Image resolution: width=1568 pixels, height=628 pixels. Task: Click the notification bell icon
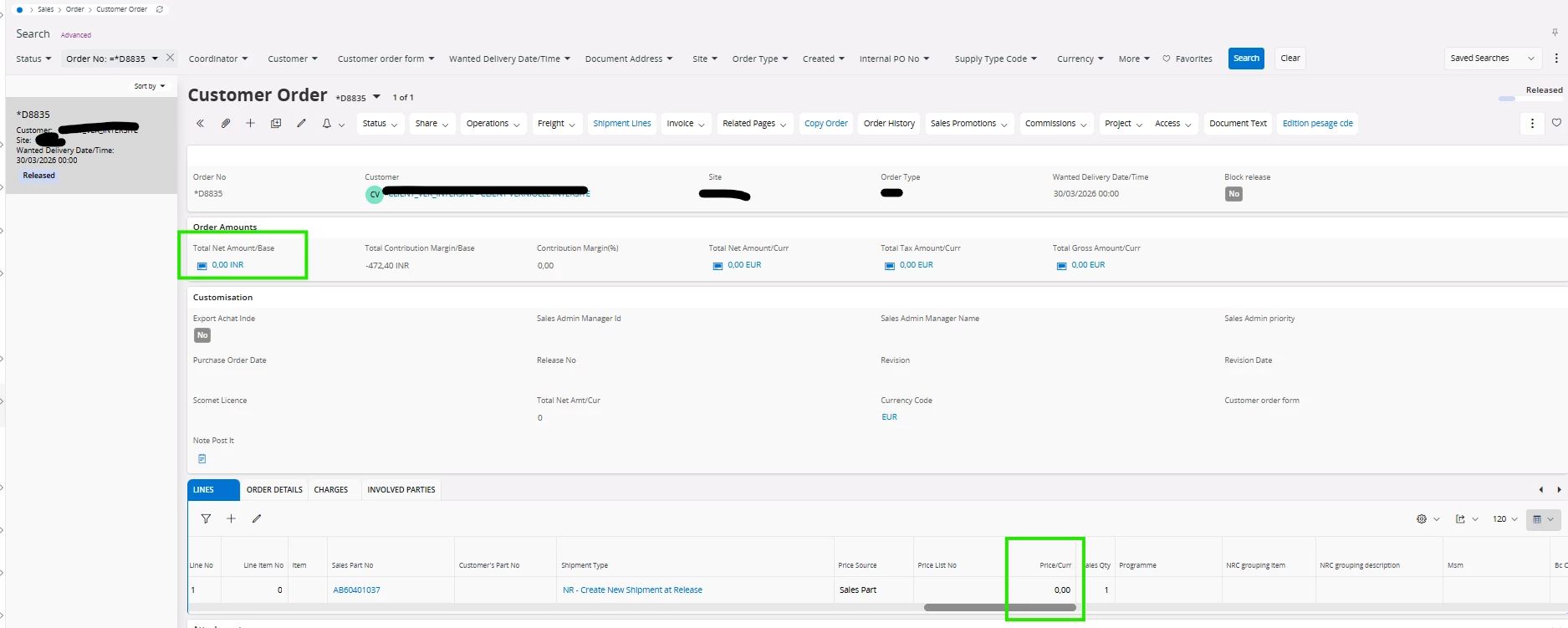pos(327,123)
